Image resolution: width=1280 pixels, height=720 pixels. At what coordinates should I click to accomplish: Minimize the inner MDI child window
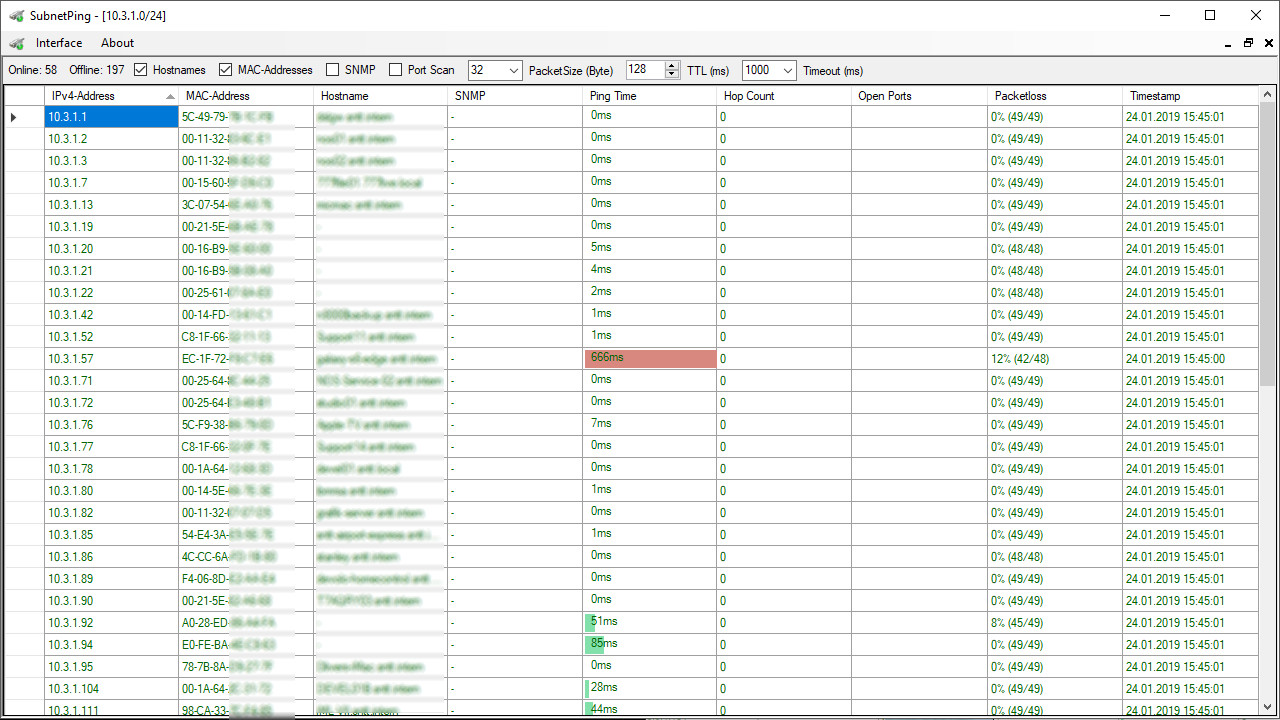tap(1228, 44)
